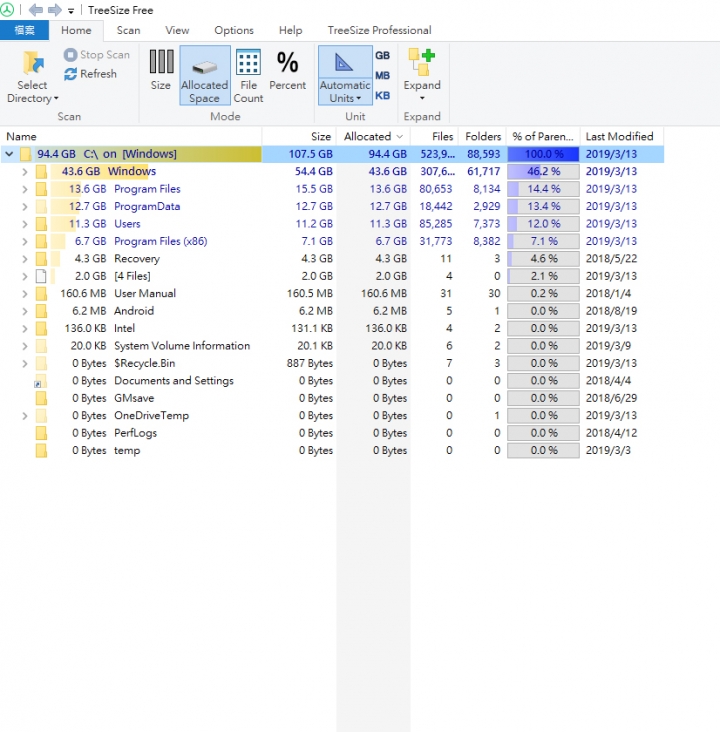Expand System Volume Information node
This screenshot has height=732, width=720.
pos(25,346)
